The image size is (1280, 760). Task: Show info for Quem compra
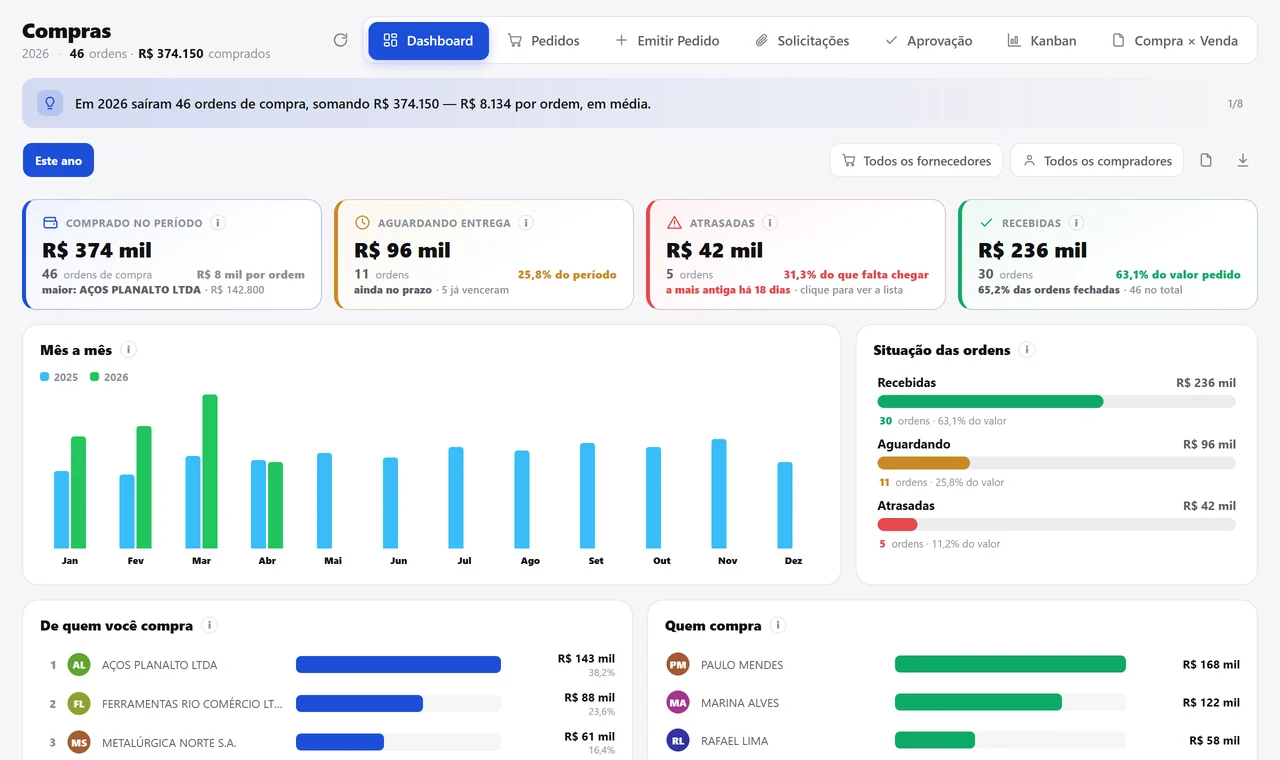point(778,625)
